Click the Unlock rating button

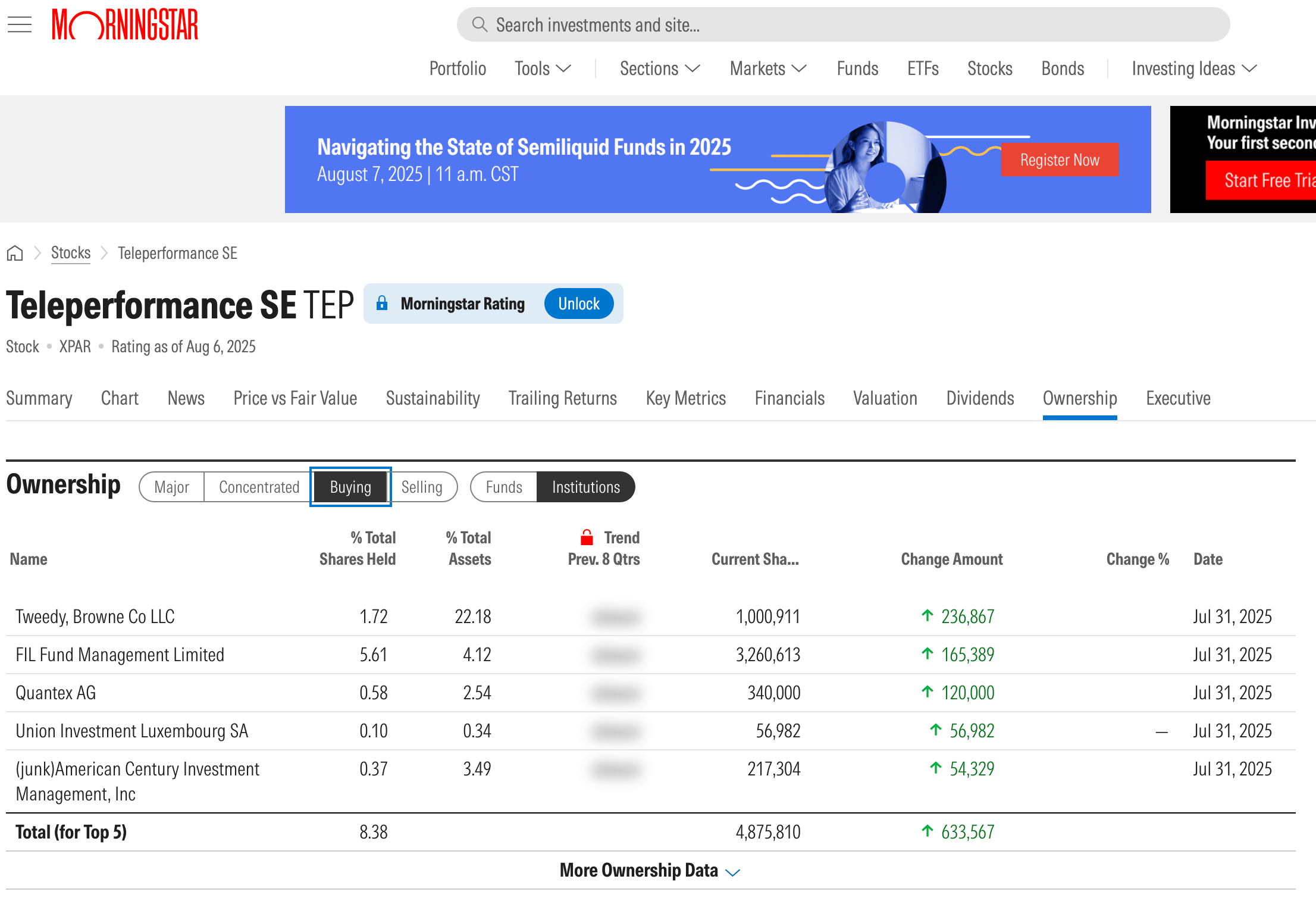(578, 304)
